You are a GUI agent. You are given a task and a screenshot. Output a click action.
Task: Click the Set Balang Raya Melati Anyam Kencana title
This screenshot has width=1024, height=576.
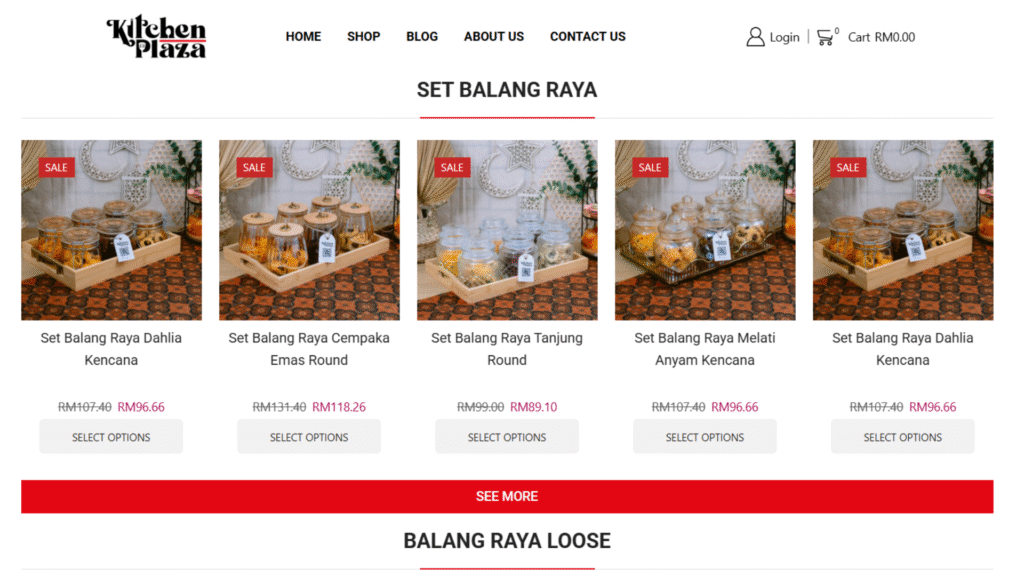pyautogui.click(x=705, y=349)
